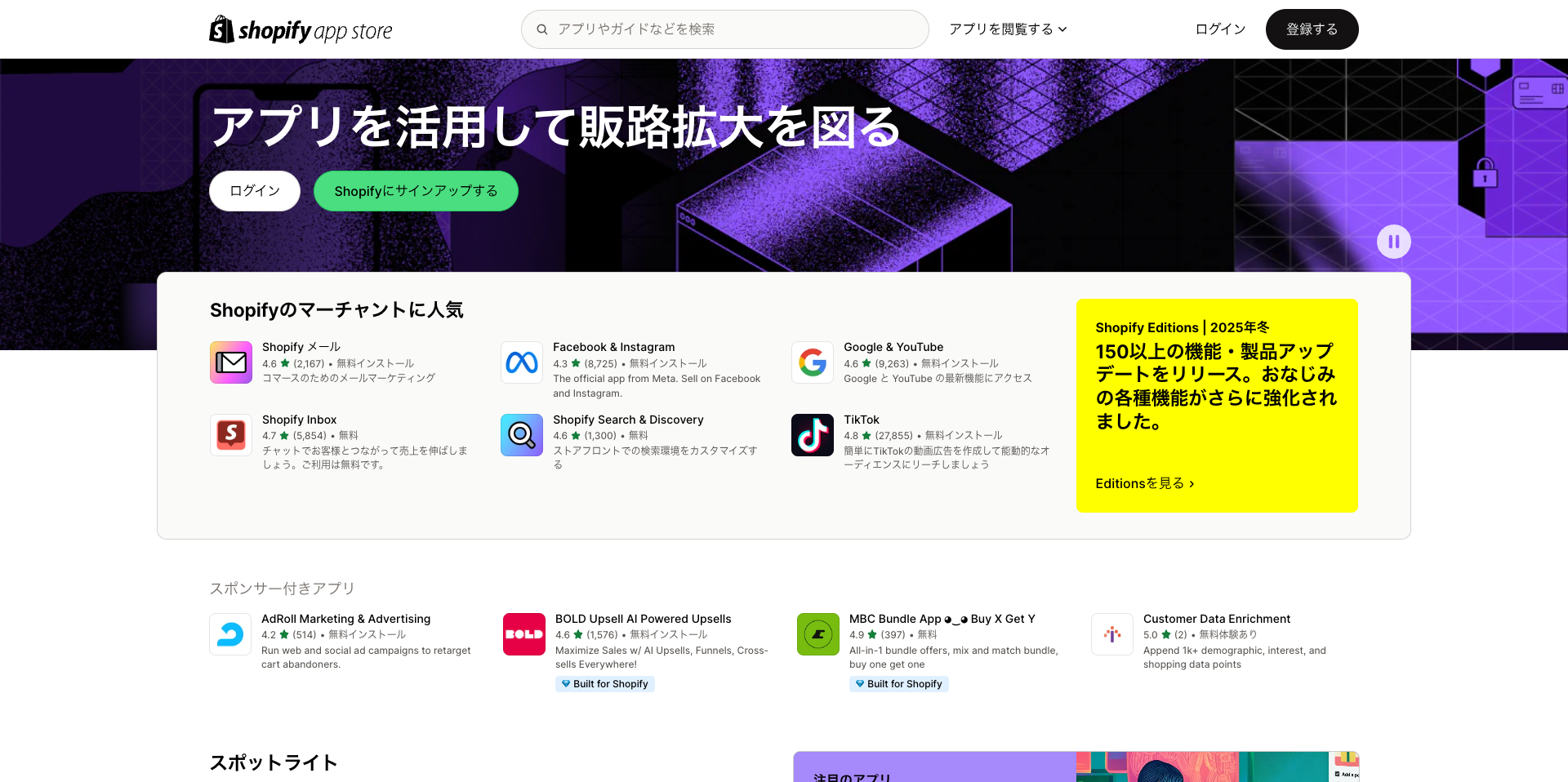Click Shopifyにサインアップする green button
Viewport: 1568px width, 782px height.
click(416, 191)
